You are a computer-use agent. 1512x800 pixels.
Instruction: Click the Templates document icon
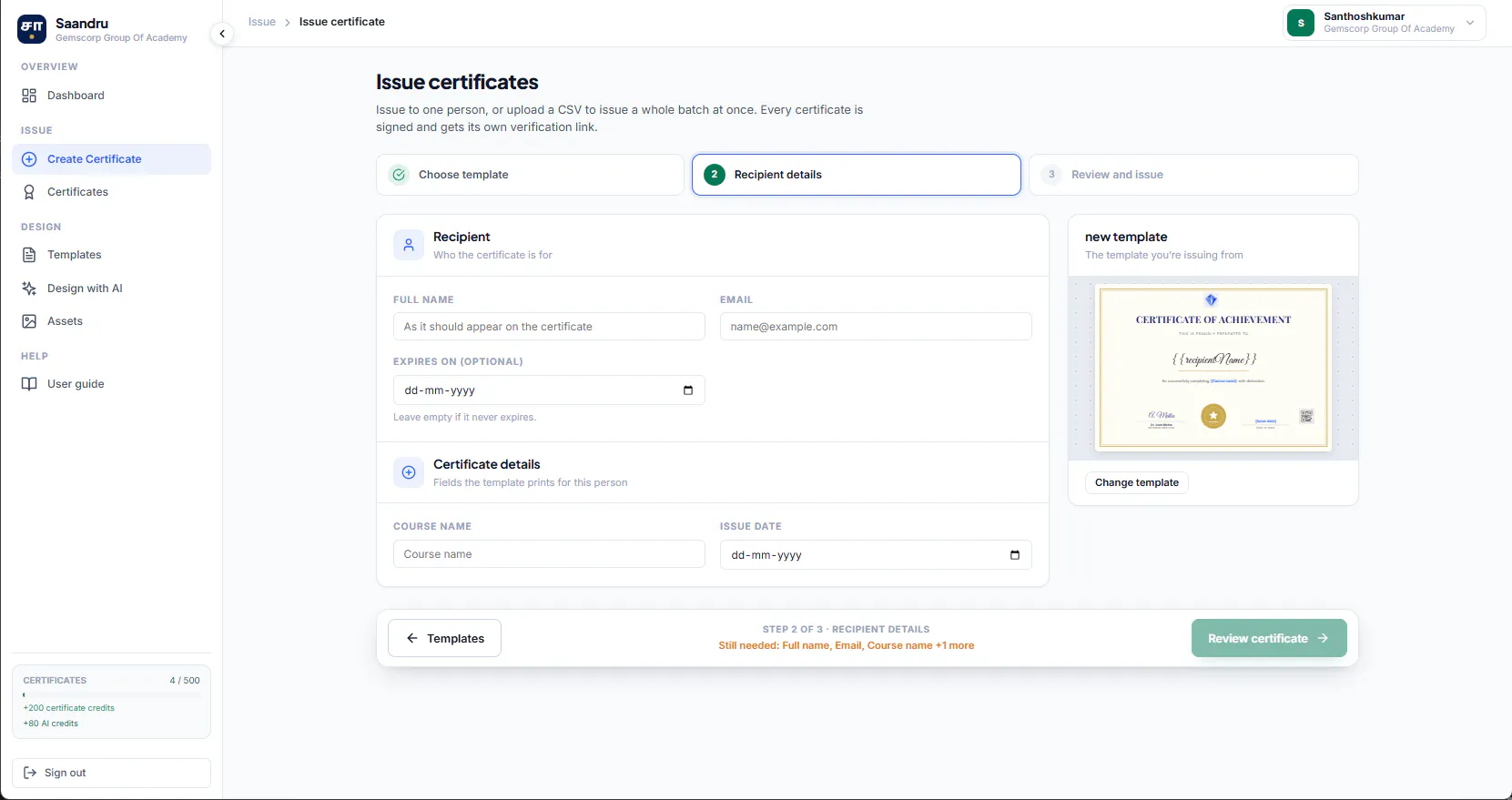point(29,255)
